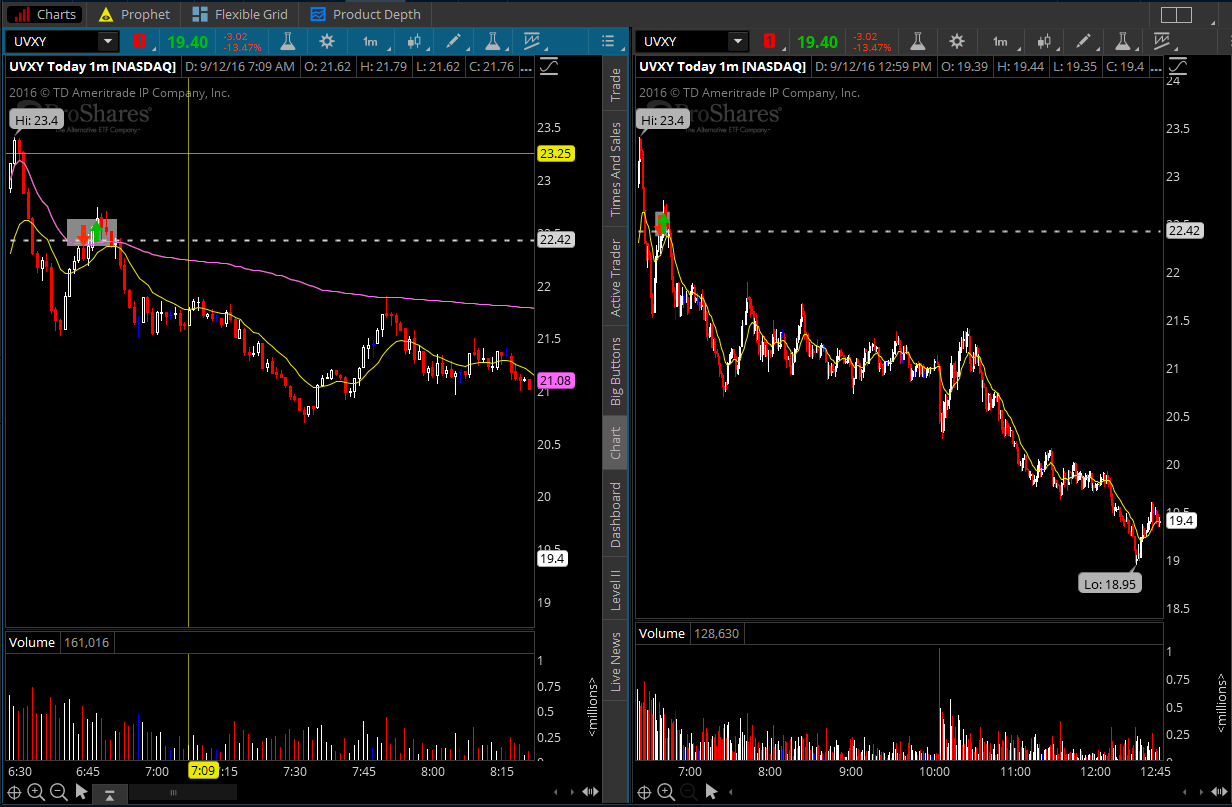Open the Active Trader side panel

[616, 278]
